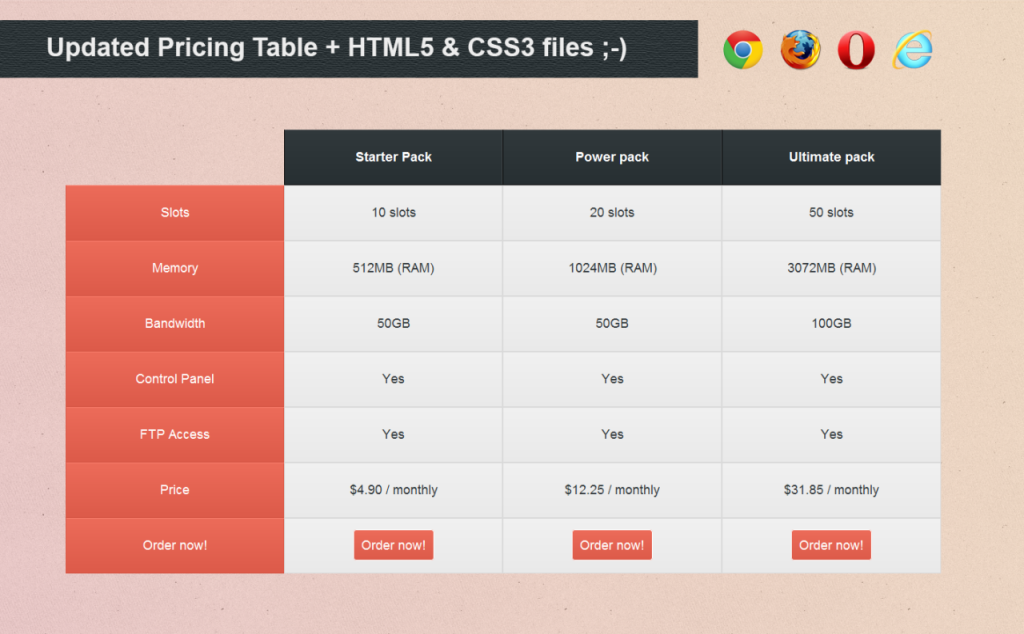Screen dimensions: 1024x634
Task: Click the Opera browser icon
Action: (x=856, y=50)
